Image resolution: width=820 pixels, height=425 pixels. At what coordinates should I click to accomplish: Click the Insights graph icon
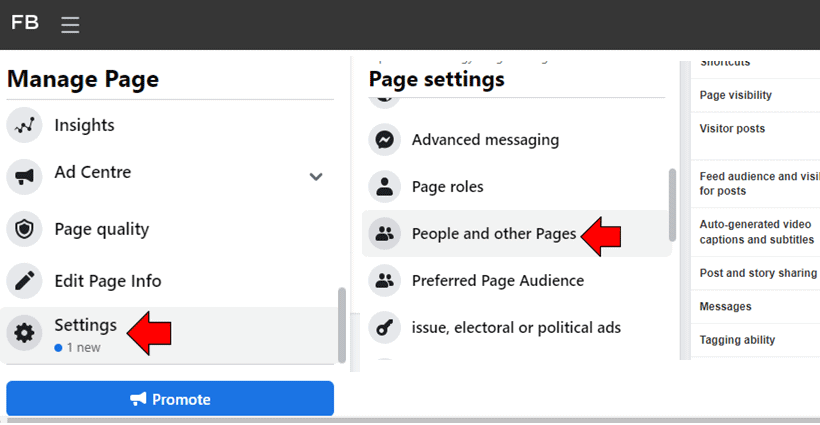tap(24, 125)
